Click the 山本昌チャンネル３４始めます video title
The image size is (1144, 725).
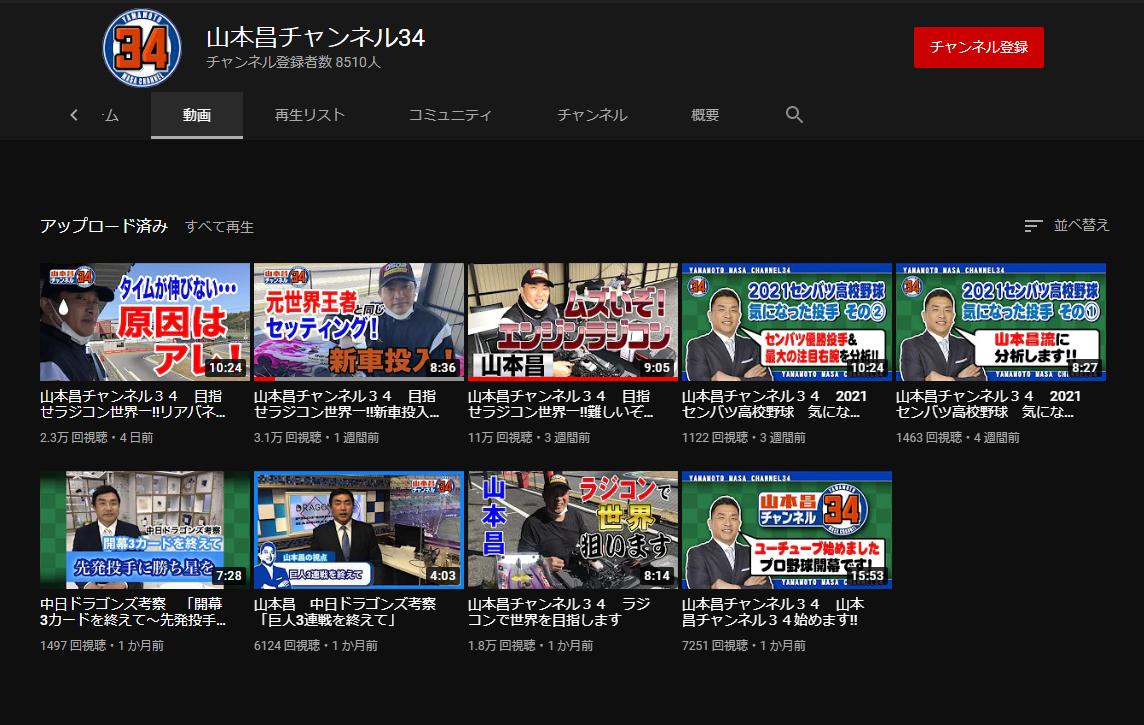[772, 612]
